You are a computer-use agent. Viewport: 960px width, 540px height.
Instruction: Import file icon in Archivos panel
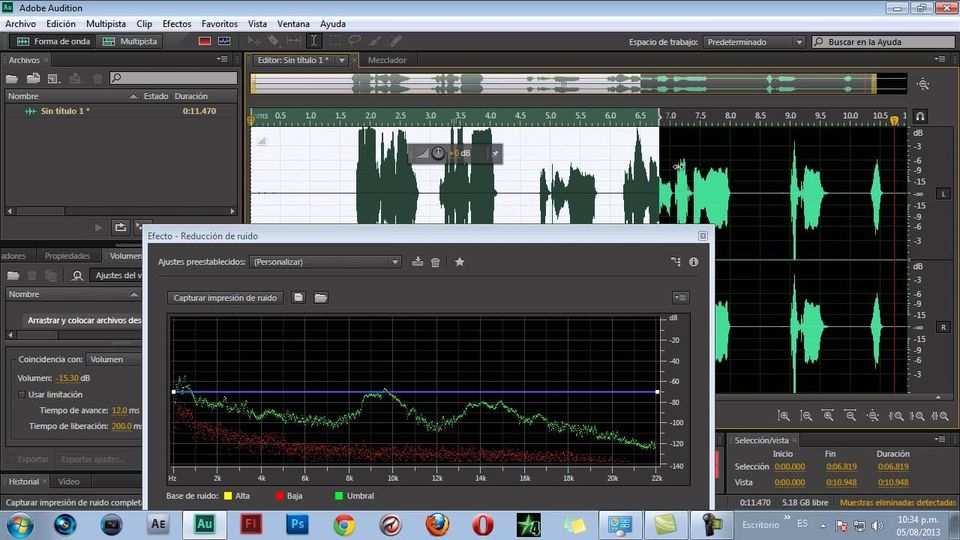click(33, 78)
